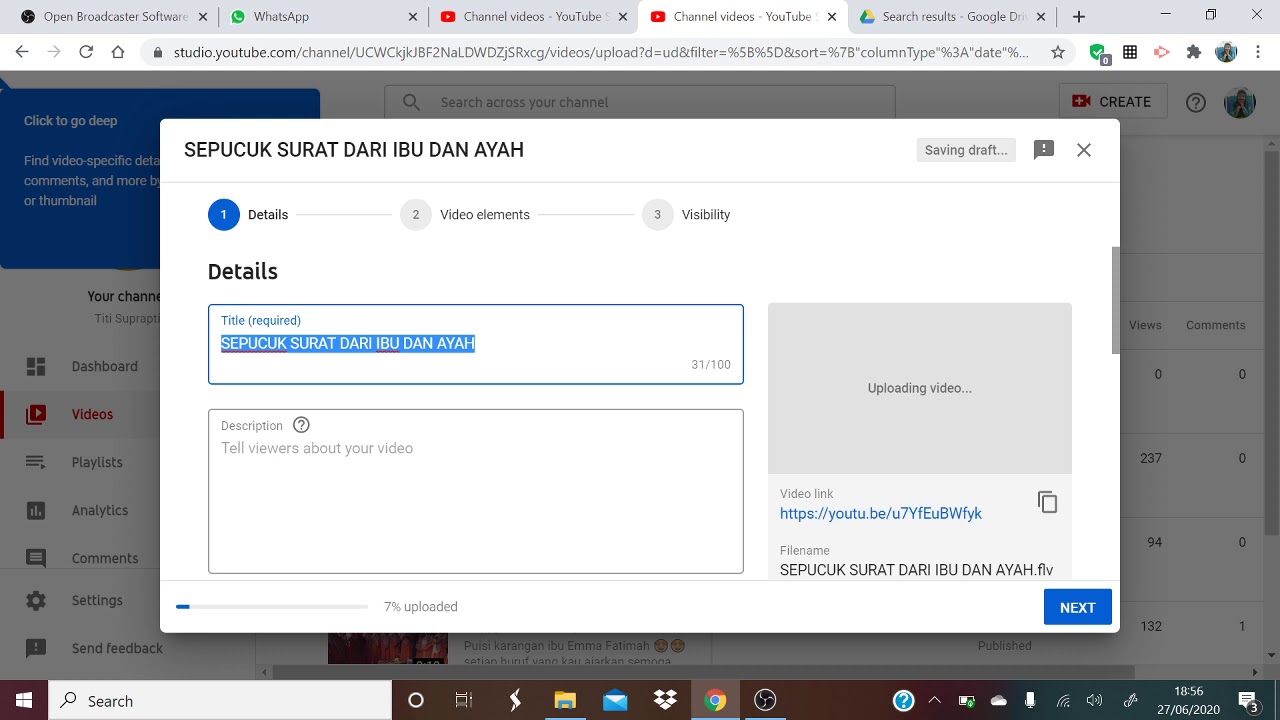Open Chrome extensions puzzle icon
1280x720 pixels.
(x=1193, y=53)
